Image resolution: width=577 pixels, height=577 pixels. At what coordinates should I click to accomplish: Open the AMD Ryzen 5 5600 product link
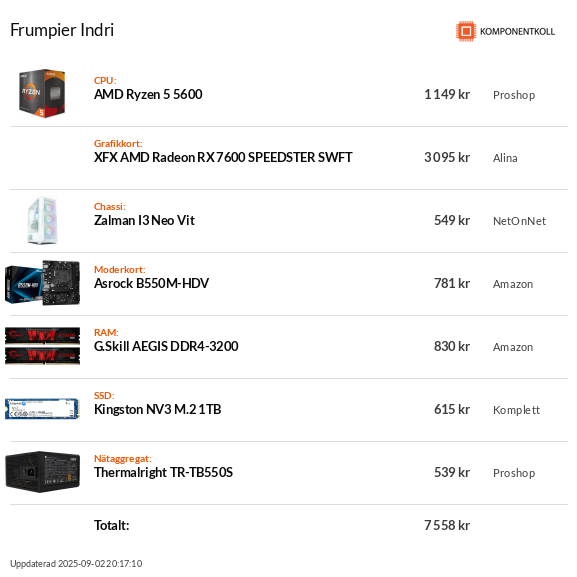[148, 95]
